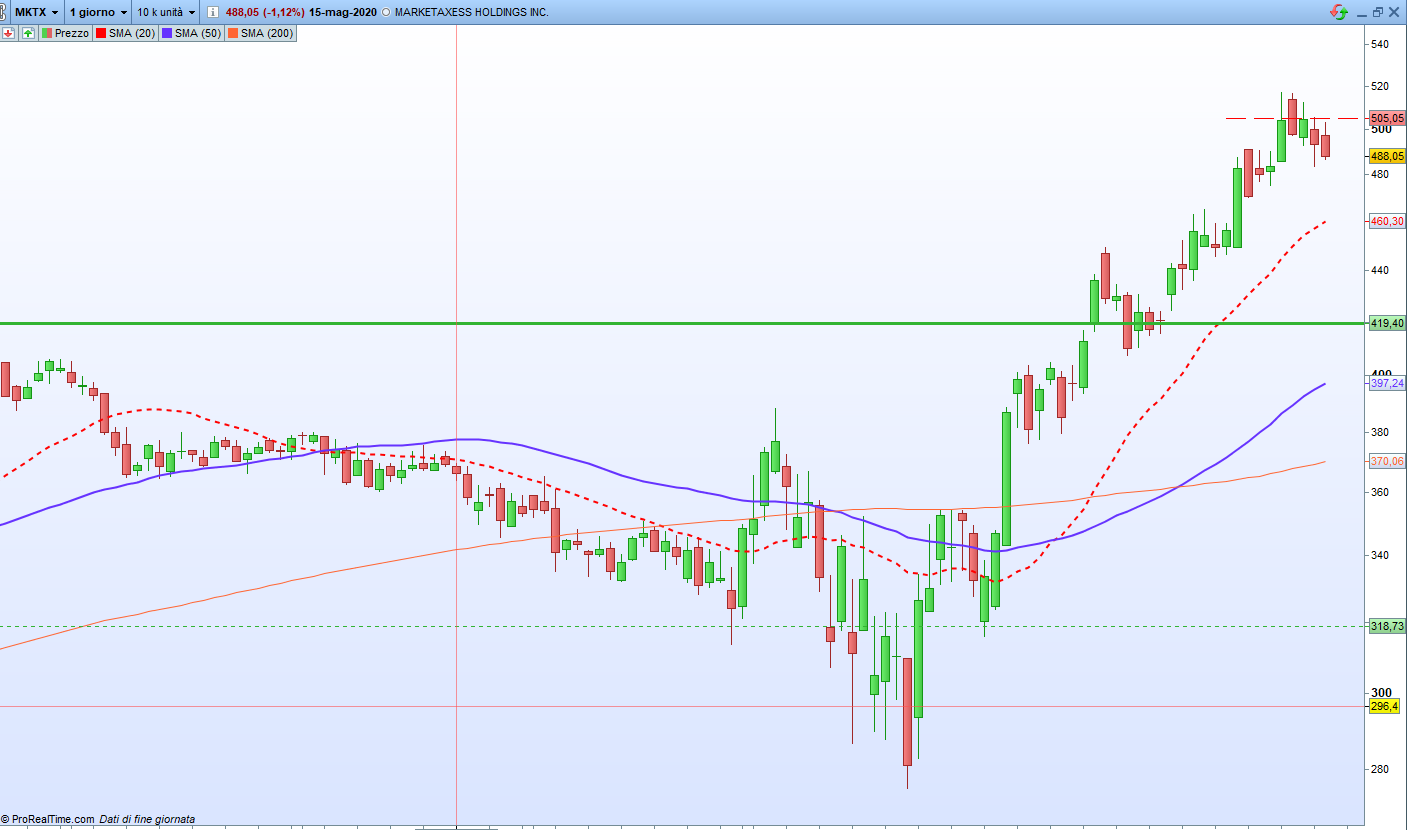Close the MKTX chart window

(x=1394, y=12)
